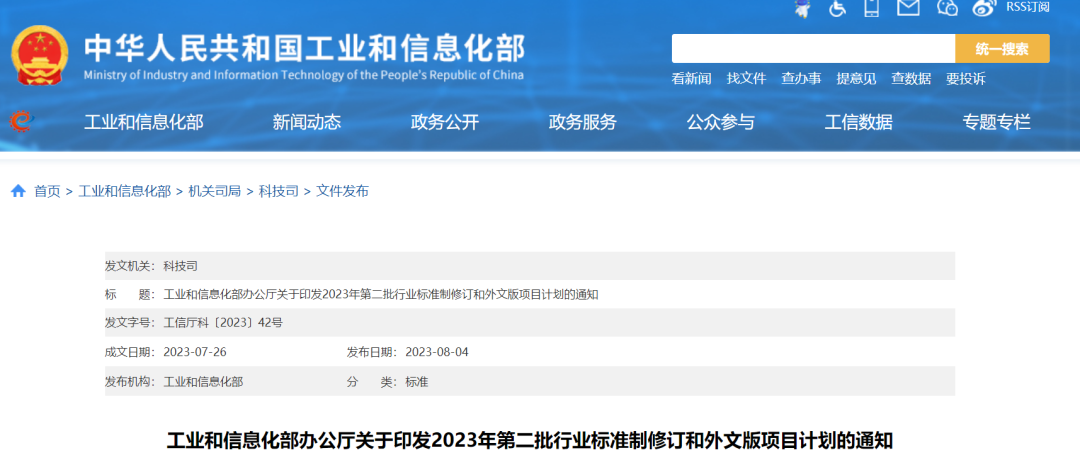Open the WeChat icon
This screenshot has width=1080, height=465.
[948, 8]
